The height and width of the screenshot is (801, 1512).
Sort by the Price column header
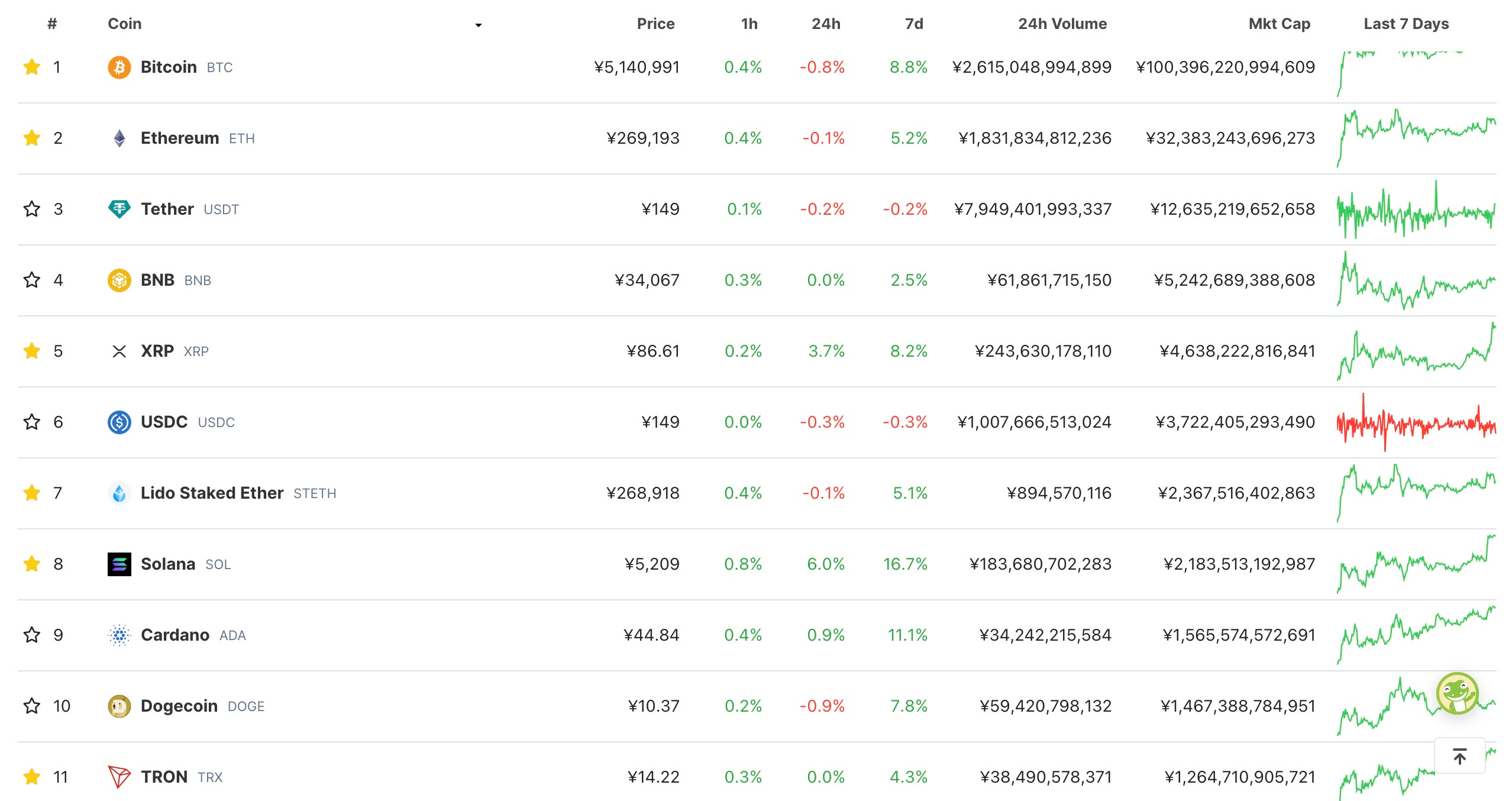(x=655, y=24)
